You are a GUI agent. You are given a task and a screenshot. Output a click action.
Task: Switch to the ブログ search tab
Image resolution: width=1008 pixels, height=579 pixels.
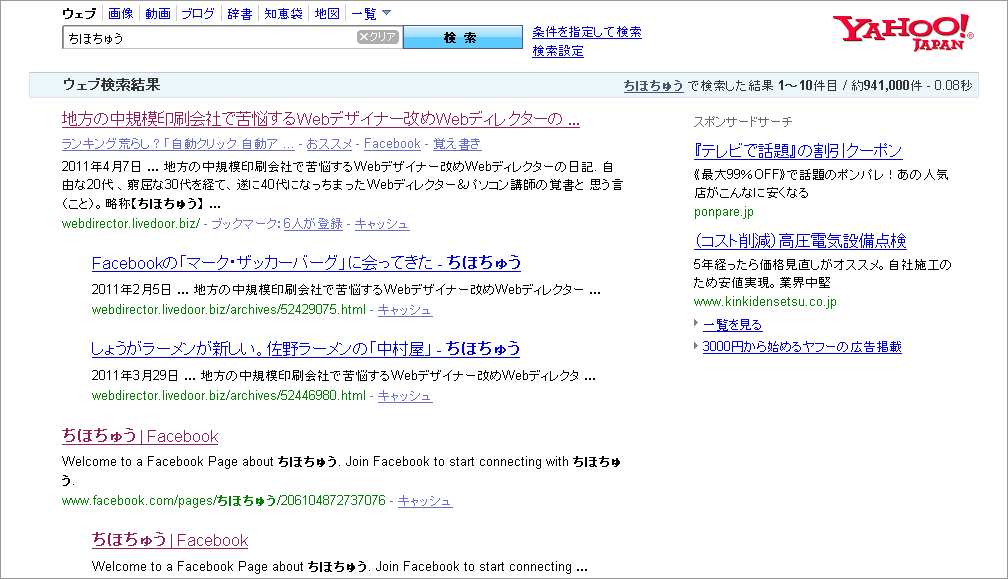tap(198, 13)
